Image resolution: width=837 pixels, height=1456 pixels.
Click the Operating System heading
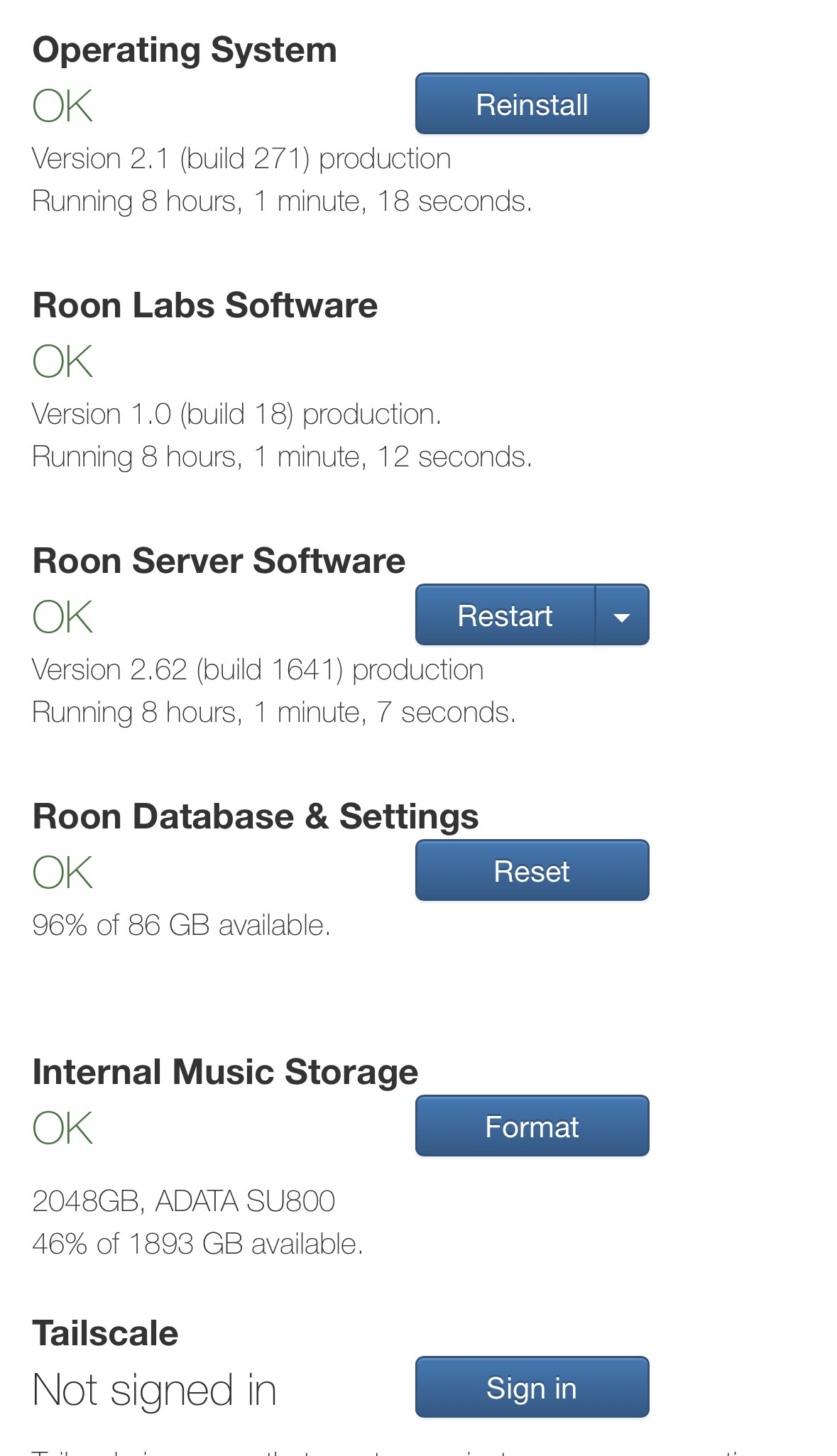click(x=185, y=50)
